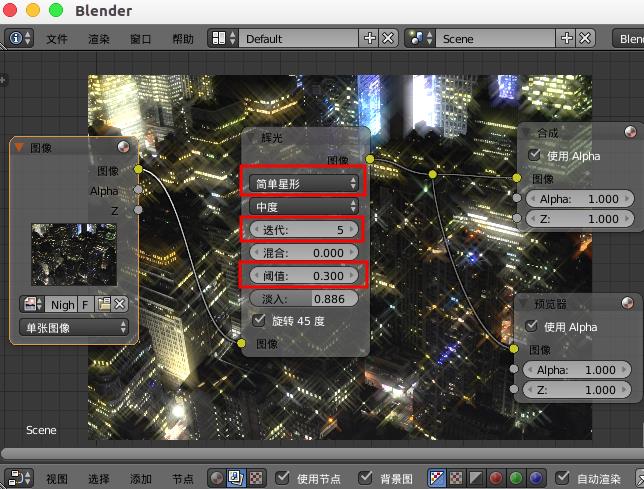Click the red channel display icon
This screenshot has width=644, height=489.
pos(497,478)
